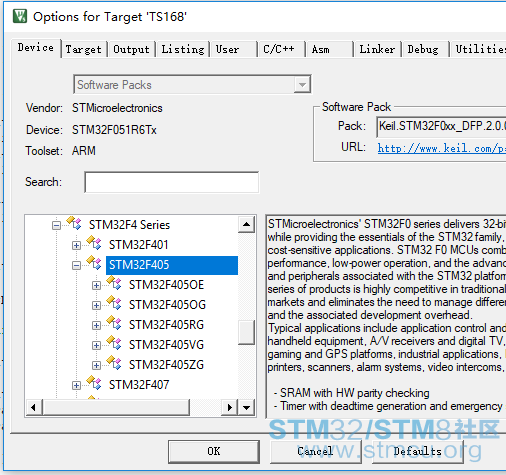Open the Output tab
The height and width of the screenshot is (475, 506).
click(131, 49)
